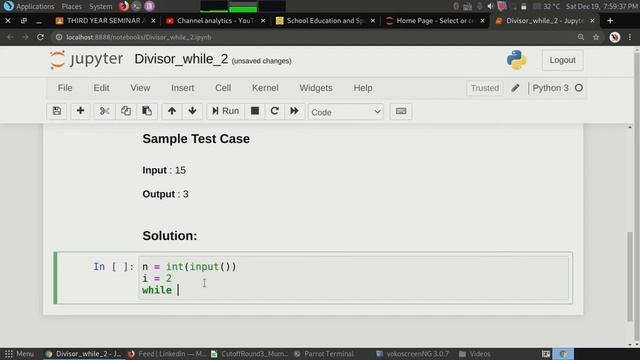Interrupt the kernel with stop icon
Viewport: 640px width, 360px height.
coord(255,111)
